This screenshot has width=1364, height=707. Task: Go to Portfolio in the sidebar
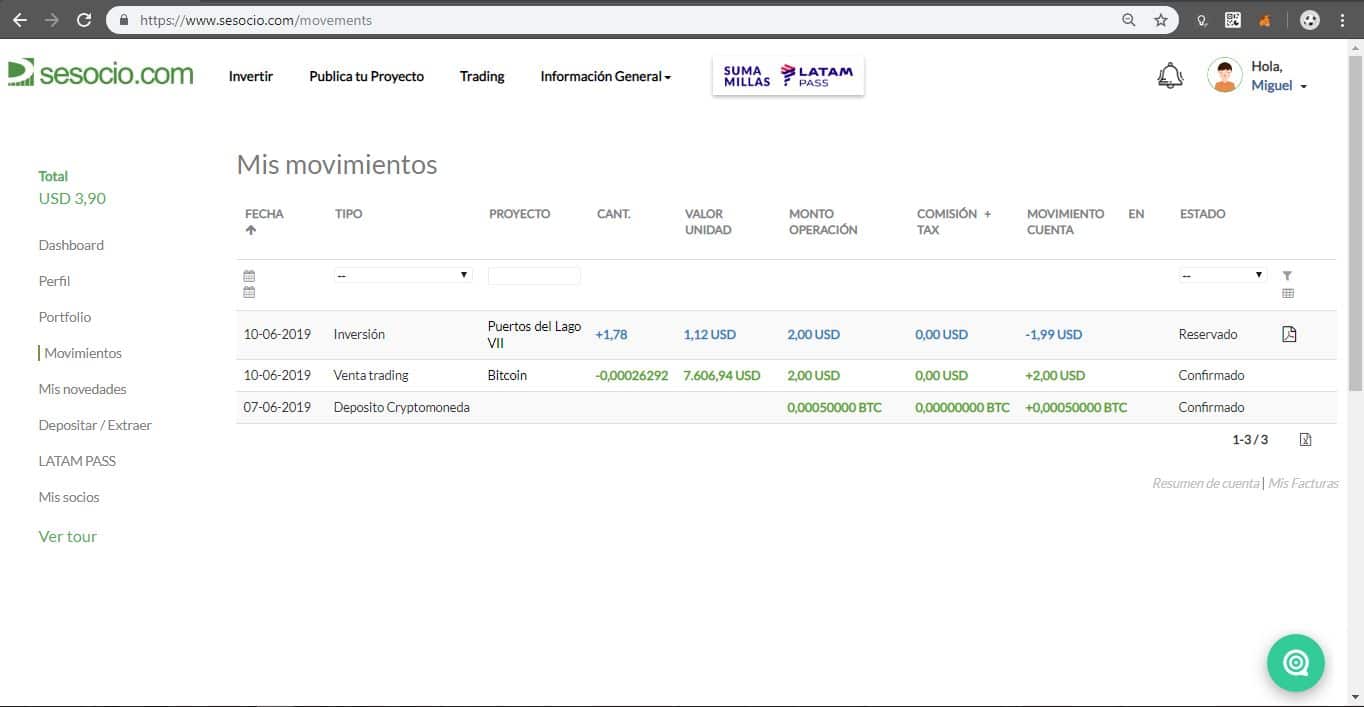pyautogui.click(x=64, y=317)
